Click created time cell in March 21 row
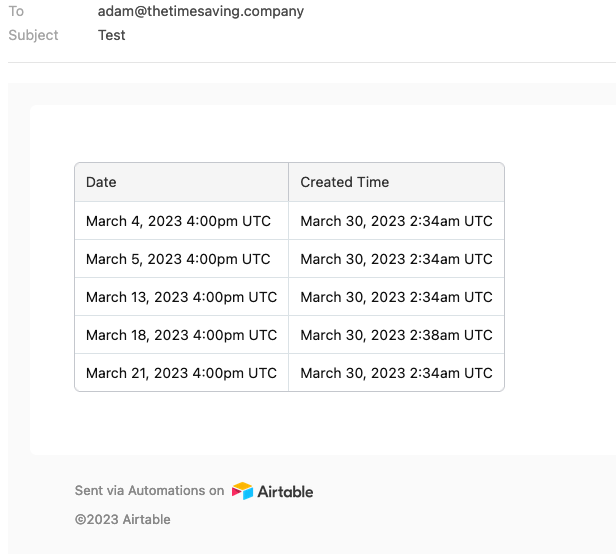 tap(396, 373)
